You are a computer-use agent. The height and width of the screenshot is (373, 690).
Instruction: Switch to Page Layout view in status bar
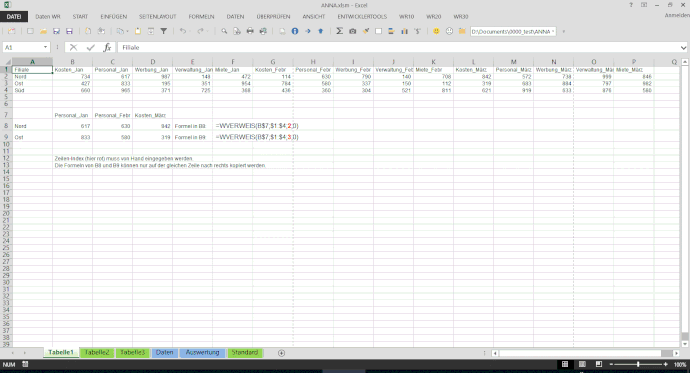[582, 364]
